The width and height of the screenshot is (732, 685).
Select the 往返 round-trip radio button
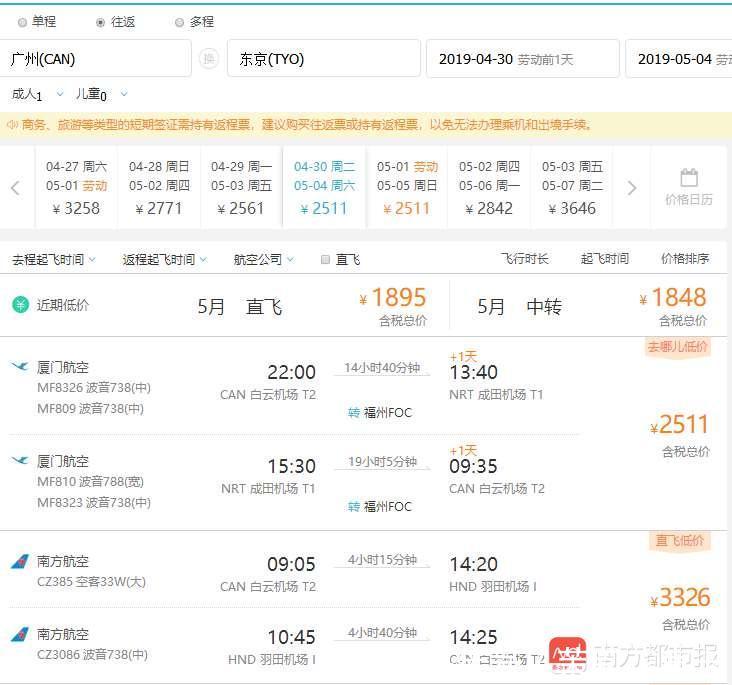tap(100, 22)
